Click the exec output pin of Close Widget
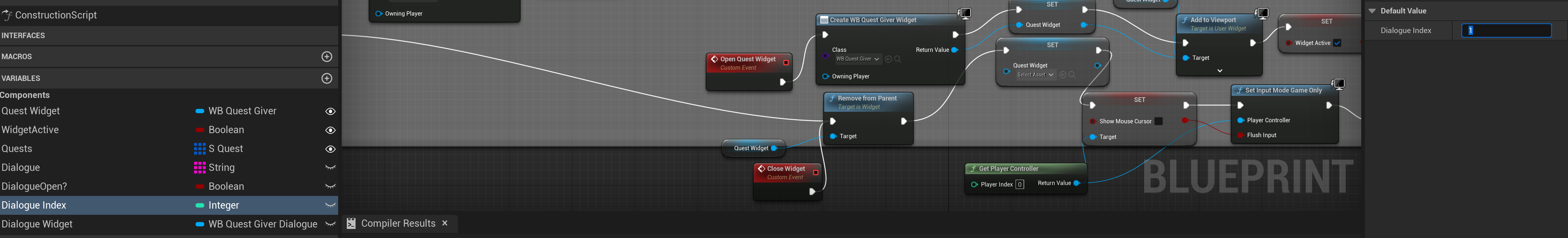The image size is (1568, 238). [812, 192]
